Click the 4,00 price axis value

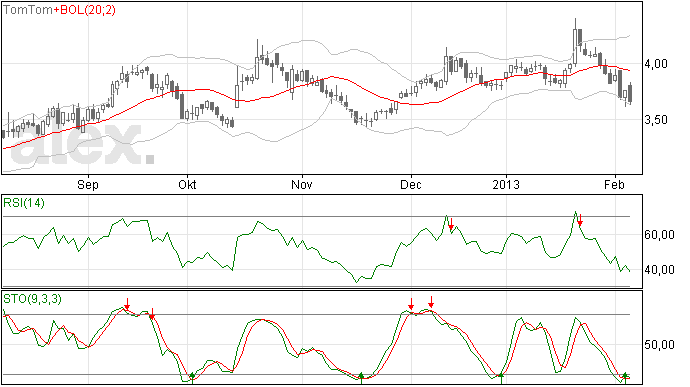[x=656, y=64]
